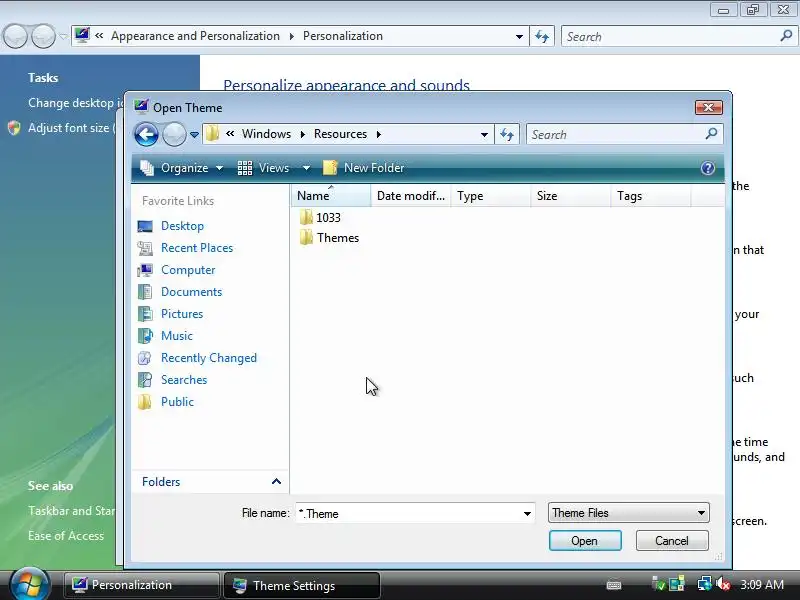Open Documents favorite link

tap(191, 292)
